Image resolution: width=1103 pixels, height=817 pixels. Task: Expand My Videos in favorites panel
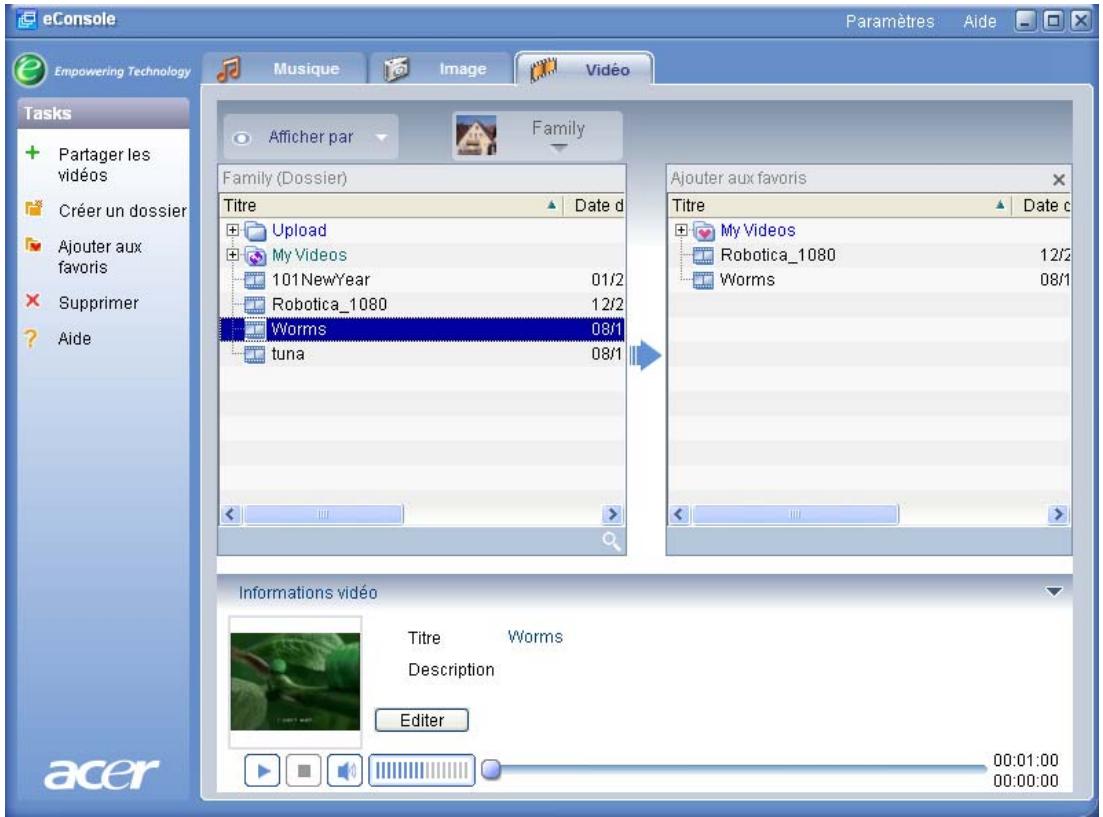[x=680, y=230]
